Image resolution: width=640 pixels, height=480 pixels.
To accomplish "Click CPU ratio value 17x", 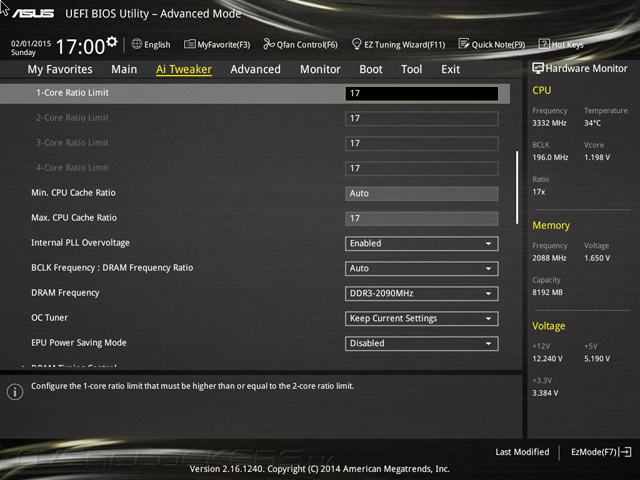I will pyautogui.click(x=539, y=192).
